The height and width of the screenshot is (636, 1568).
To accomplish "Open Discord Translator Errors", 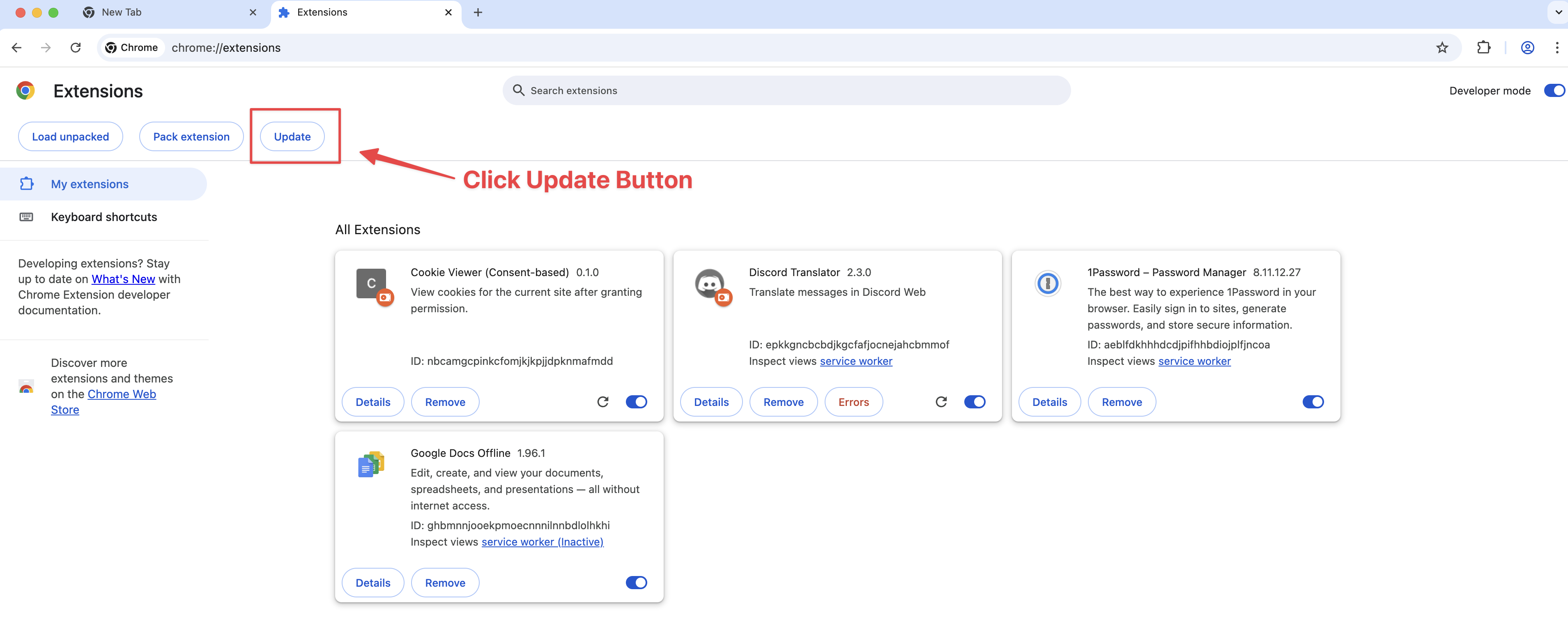I will coord(853,402).
